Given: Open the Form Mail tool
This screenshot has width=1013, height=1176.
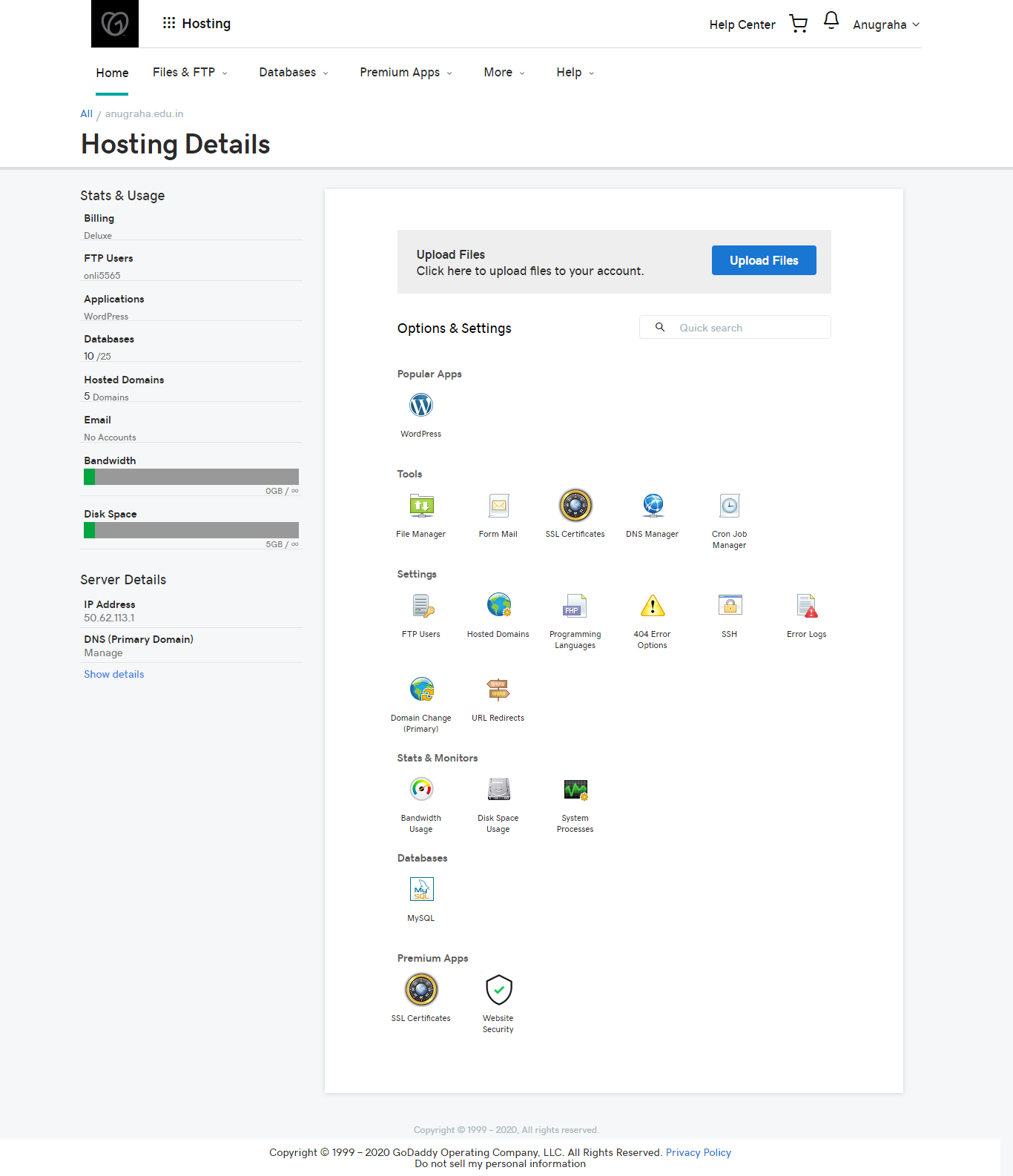Looking at the screenshot, I should pos(498,506).
